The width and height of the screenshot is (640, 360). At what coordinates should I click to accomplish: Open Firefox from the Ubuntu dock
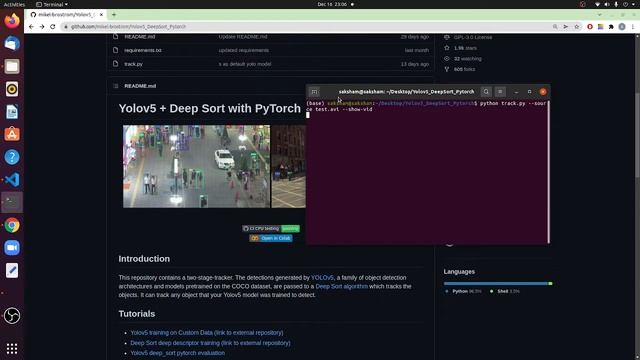[12, 20]
